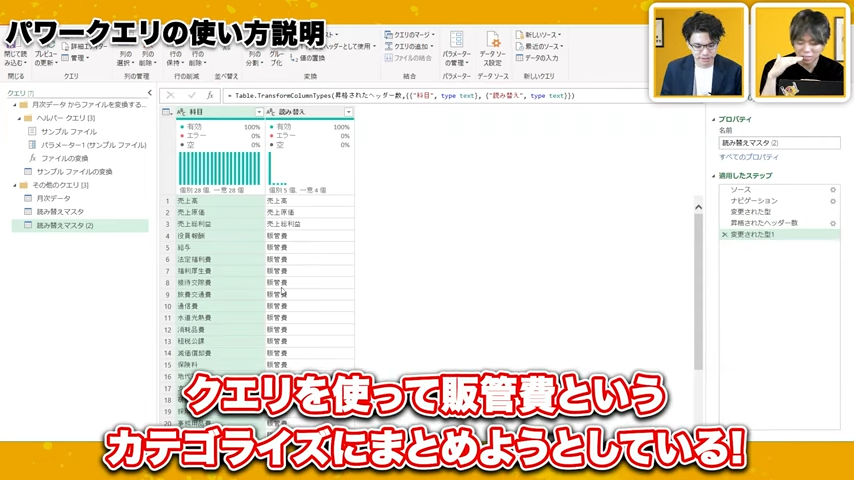The height and width of the screenshot is (480, 854).
Task: Open gear settings for 昇格されたヘッダー数 step
Action: click(x=833, y=223)
